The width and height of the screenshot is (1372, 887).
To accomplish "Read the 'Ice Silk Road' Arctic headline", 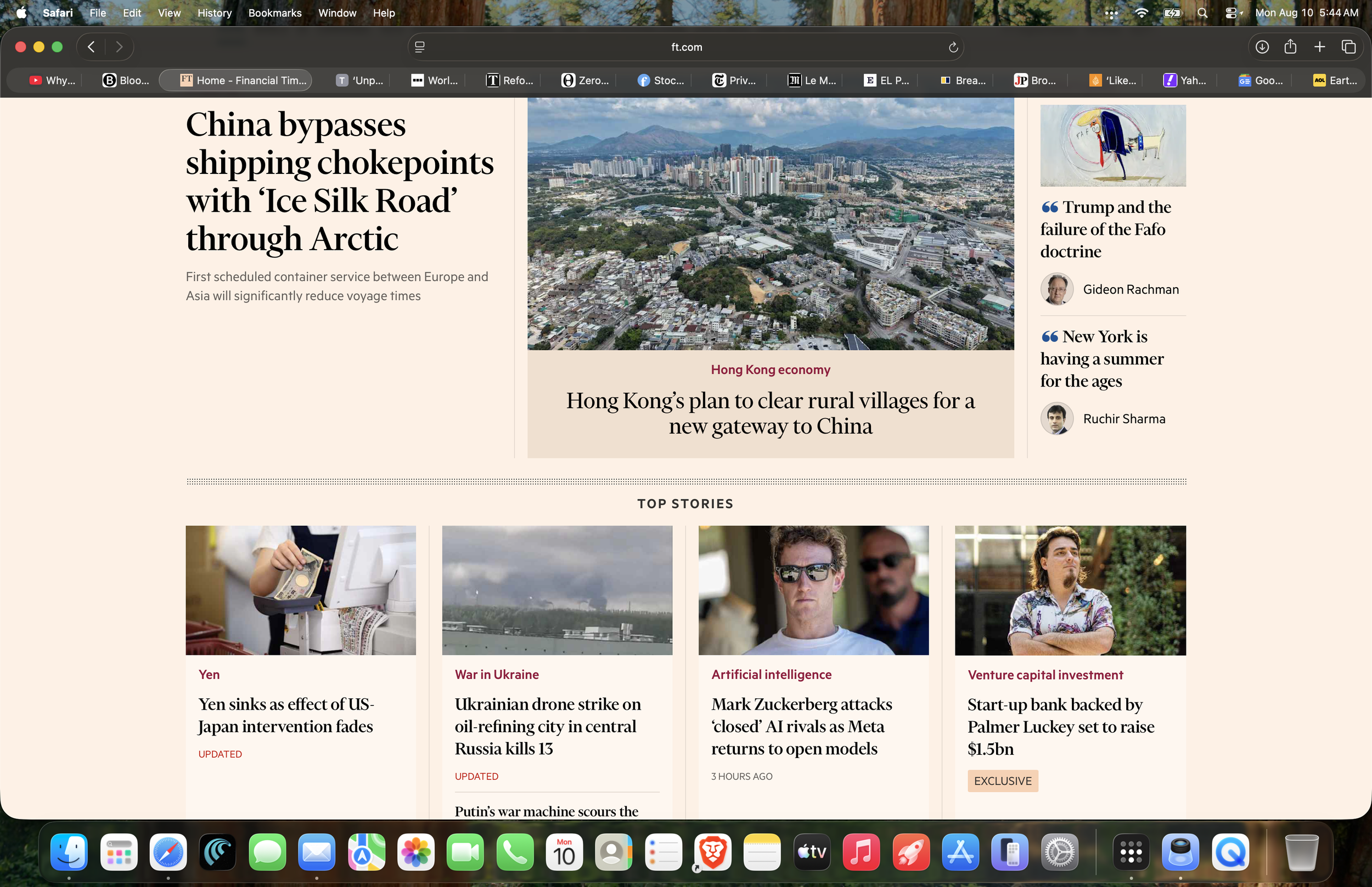I will (x=340, y=182).
